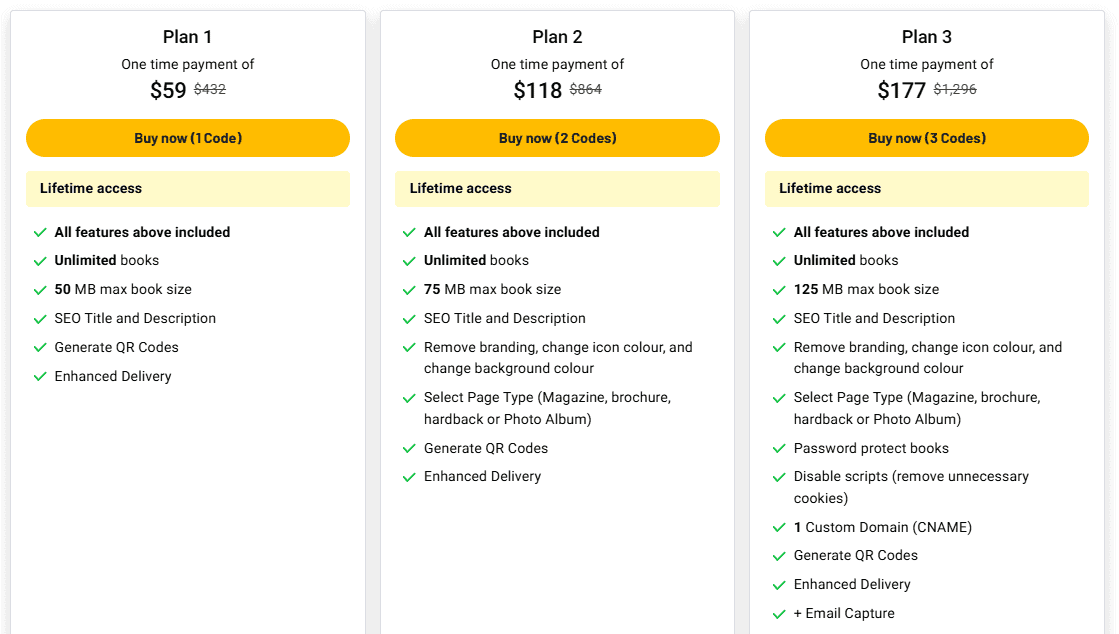Click the crossed-out $1,296 price
The width and height of the screenshot is (1119, 634).
tap(955, 90)
